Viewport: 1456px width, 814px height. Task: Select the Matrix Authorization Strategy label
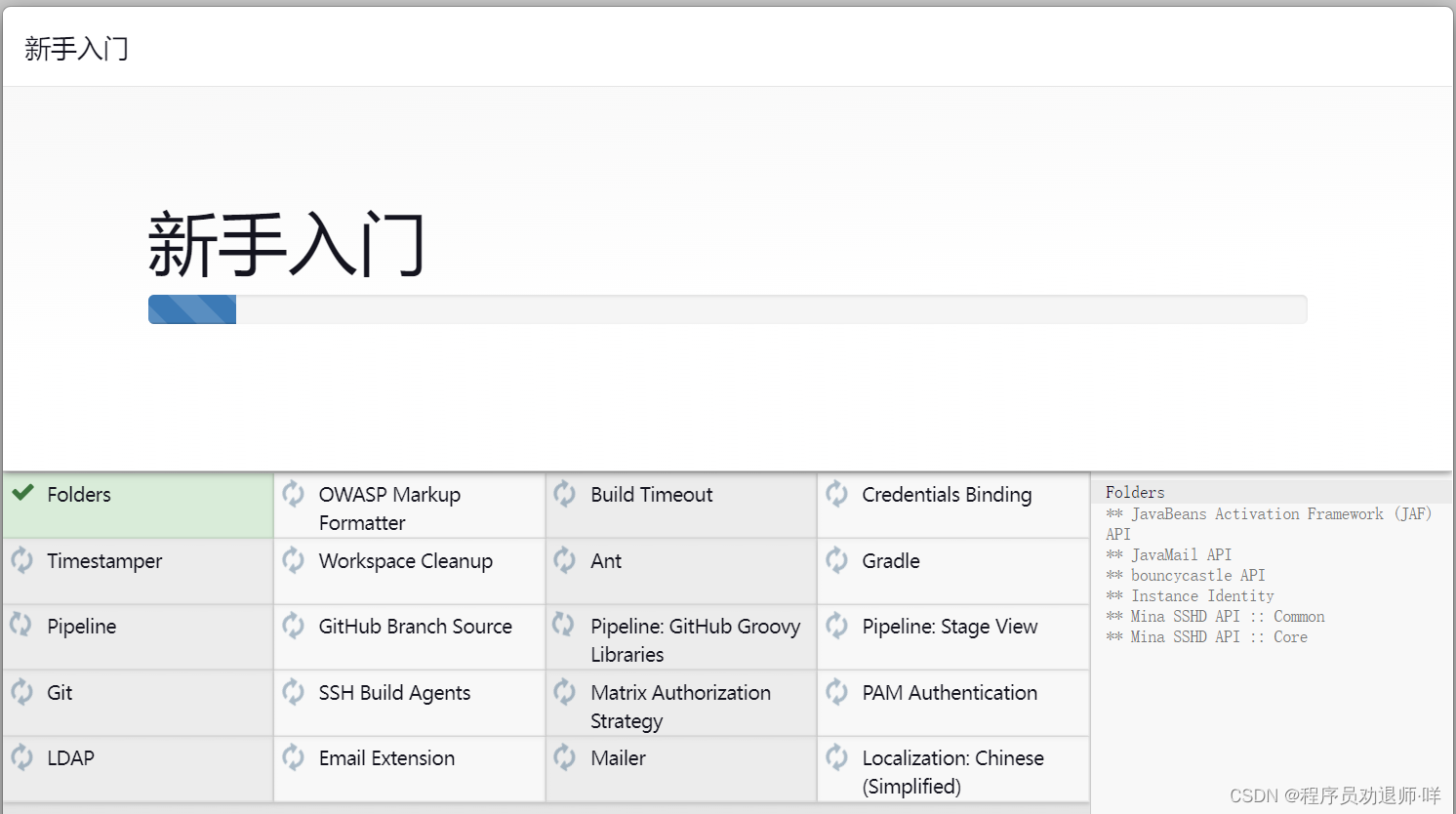click(x=681, y=707)
